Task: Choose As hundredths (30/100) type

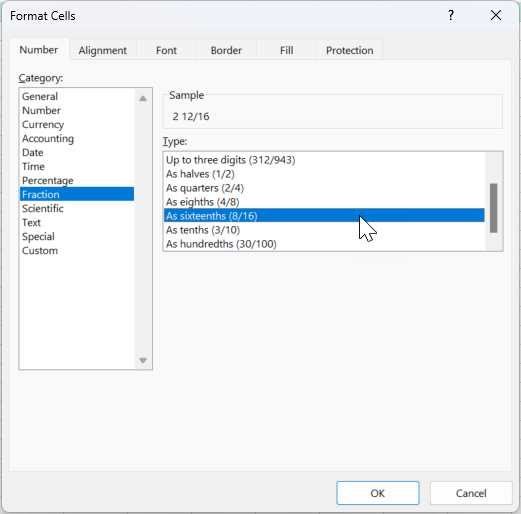Action: (324, 244)
